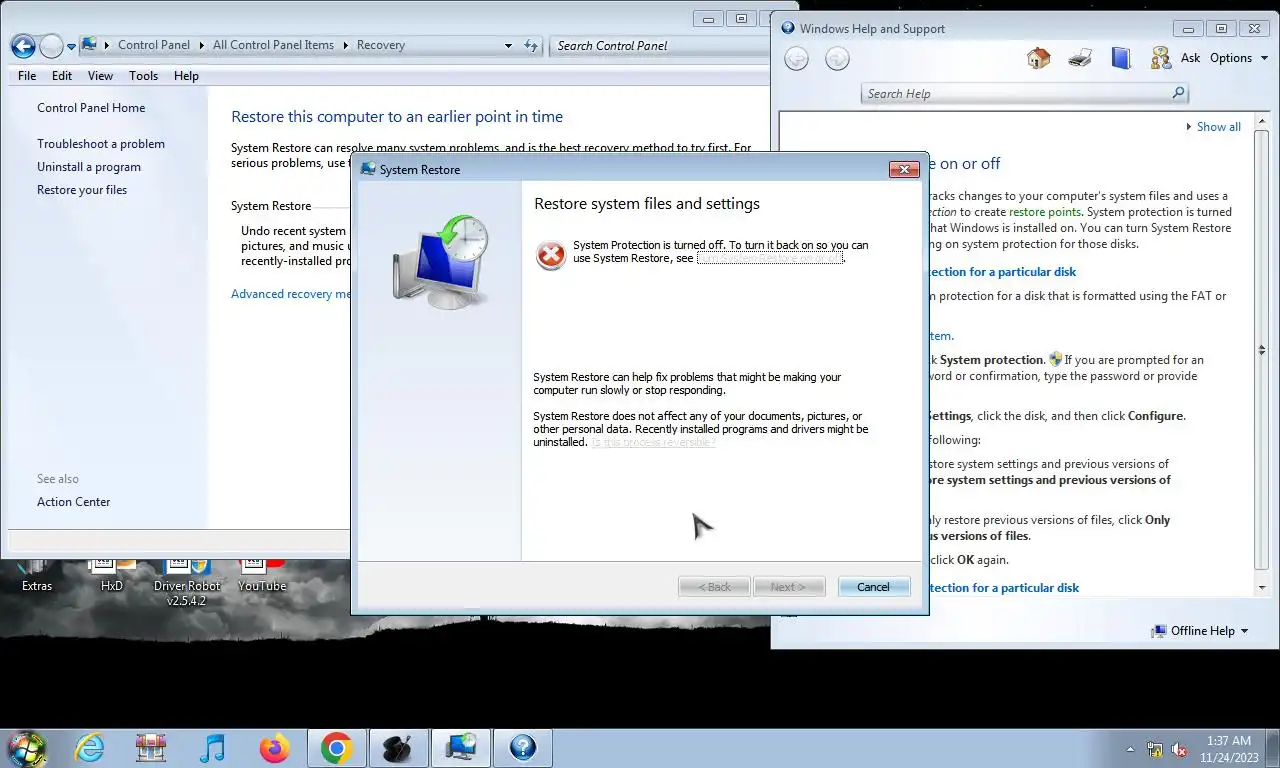Click Recovery in the address breadcrumb
The width and height of the screenshot is (1280, 768).
[381, 45]
